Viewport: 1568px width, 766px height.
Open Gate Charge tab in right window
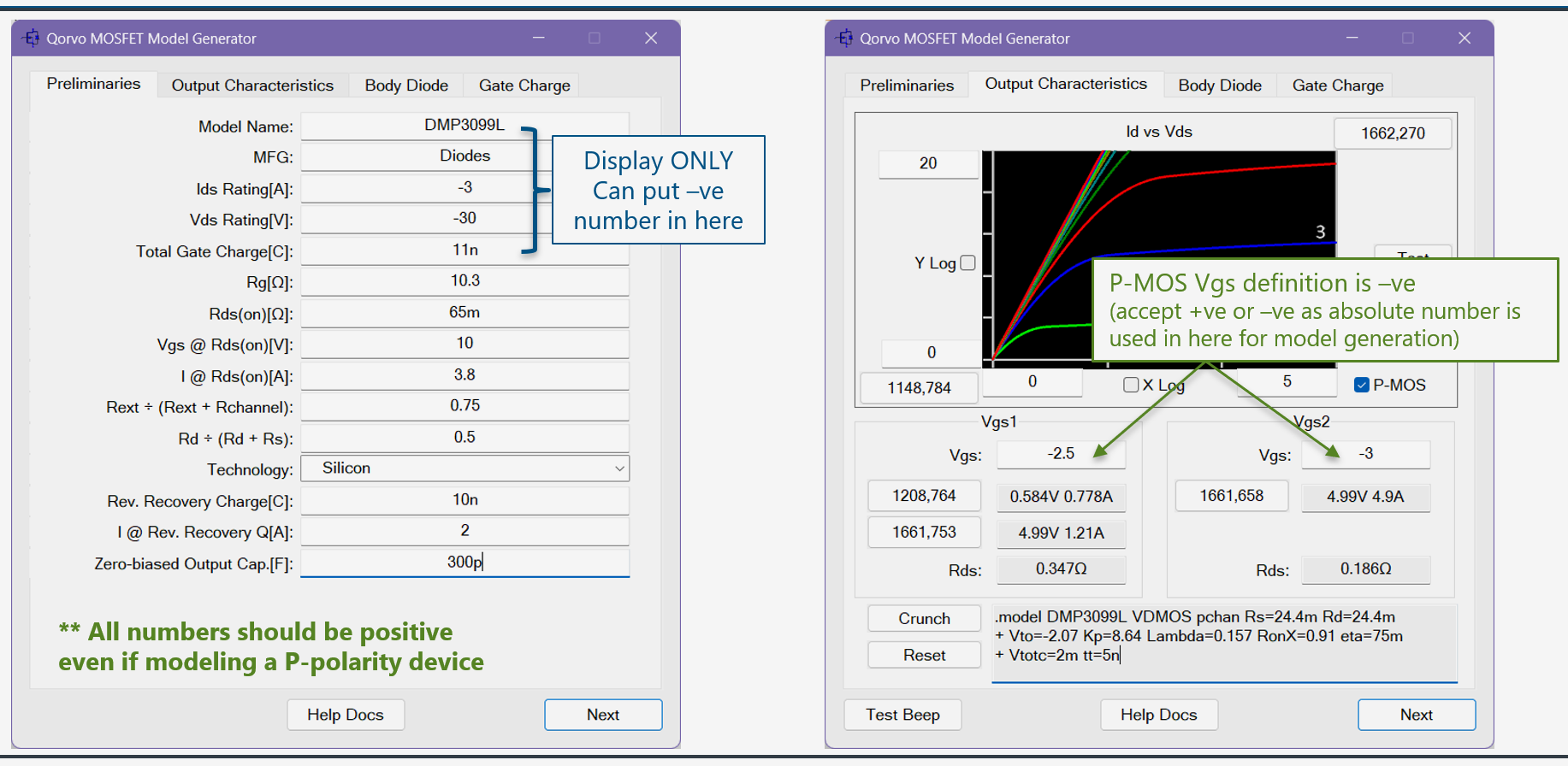pyautogui.click(x=1338, y=85)
